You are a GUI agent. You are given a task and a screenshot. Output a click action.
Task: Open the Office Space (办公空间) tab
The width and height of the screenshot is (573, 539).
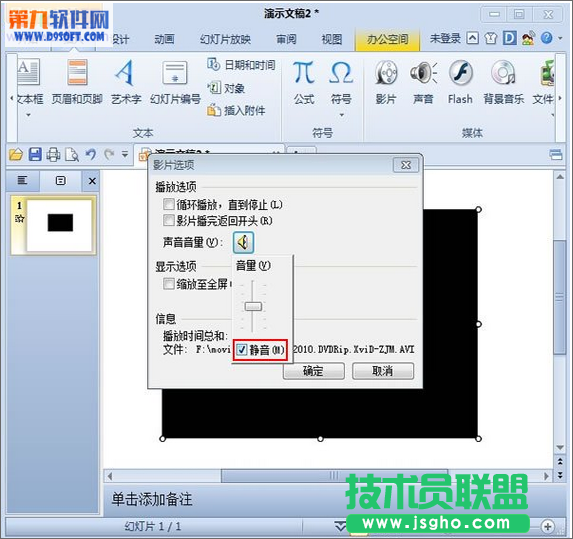pos(387,39)
